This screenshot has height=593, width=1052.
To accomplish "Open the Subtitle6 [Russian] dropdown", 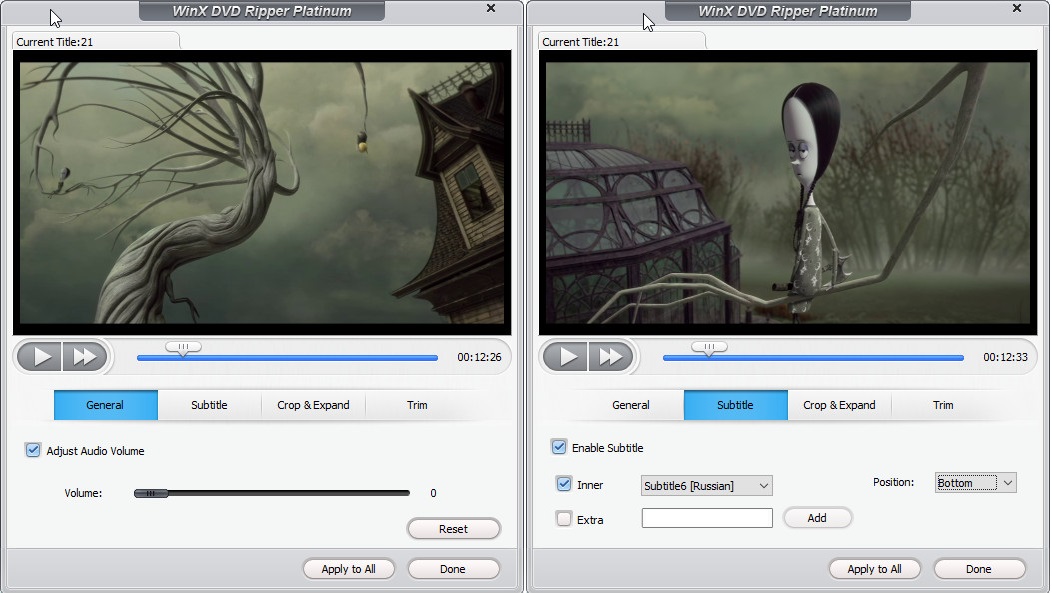I will point(706,486).
